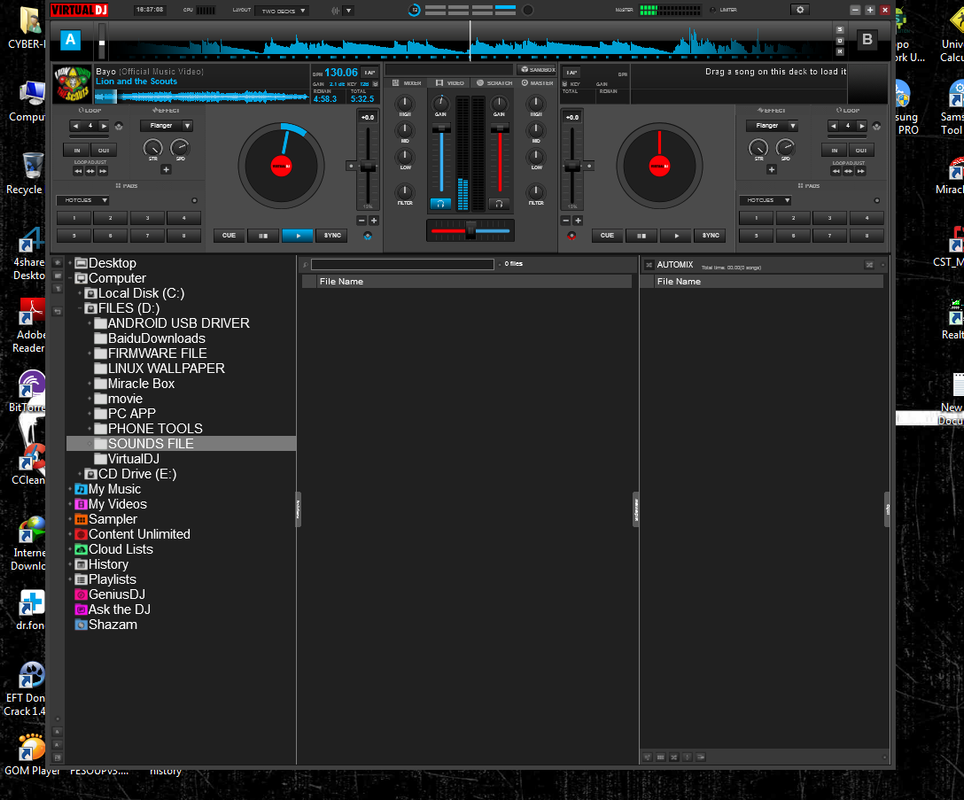Open the VirtualDJ folder in tree

133,459
